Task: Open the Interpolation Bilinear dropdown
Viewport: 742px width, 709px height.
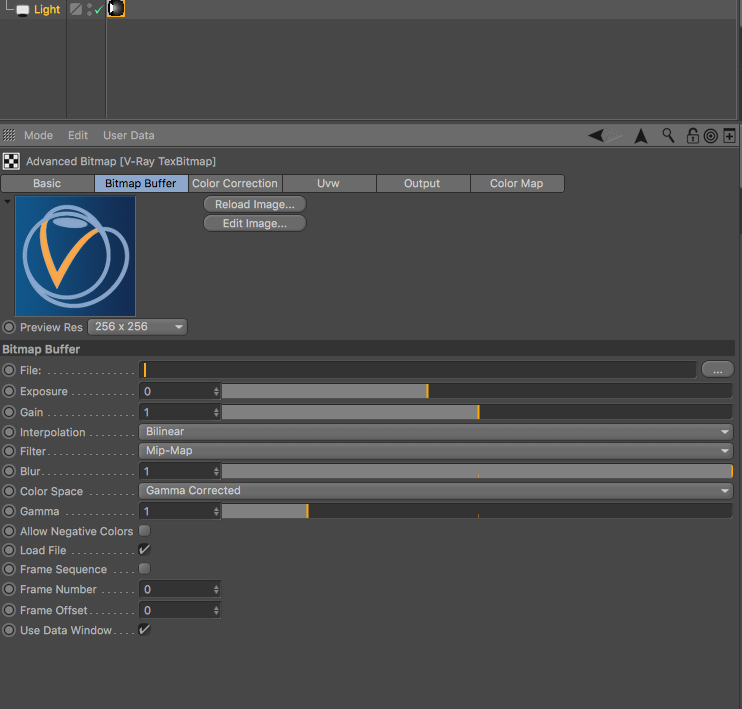Action: (436, 432)
